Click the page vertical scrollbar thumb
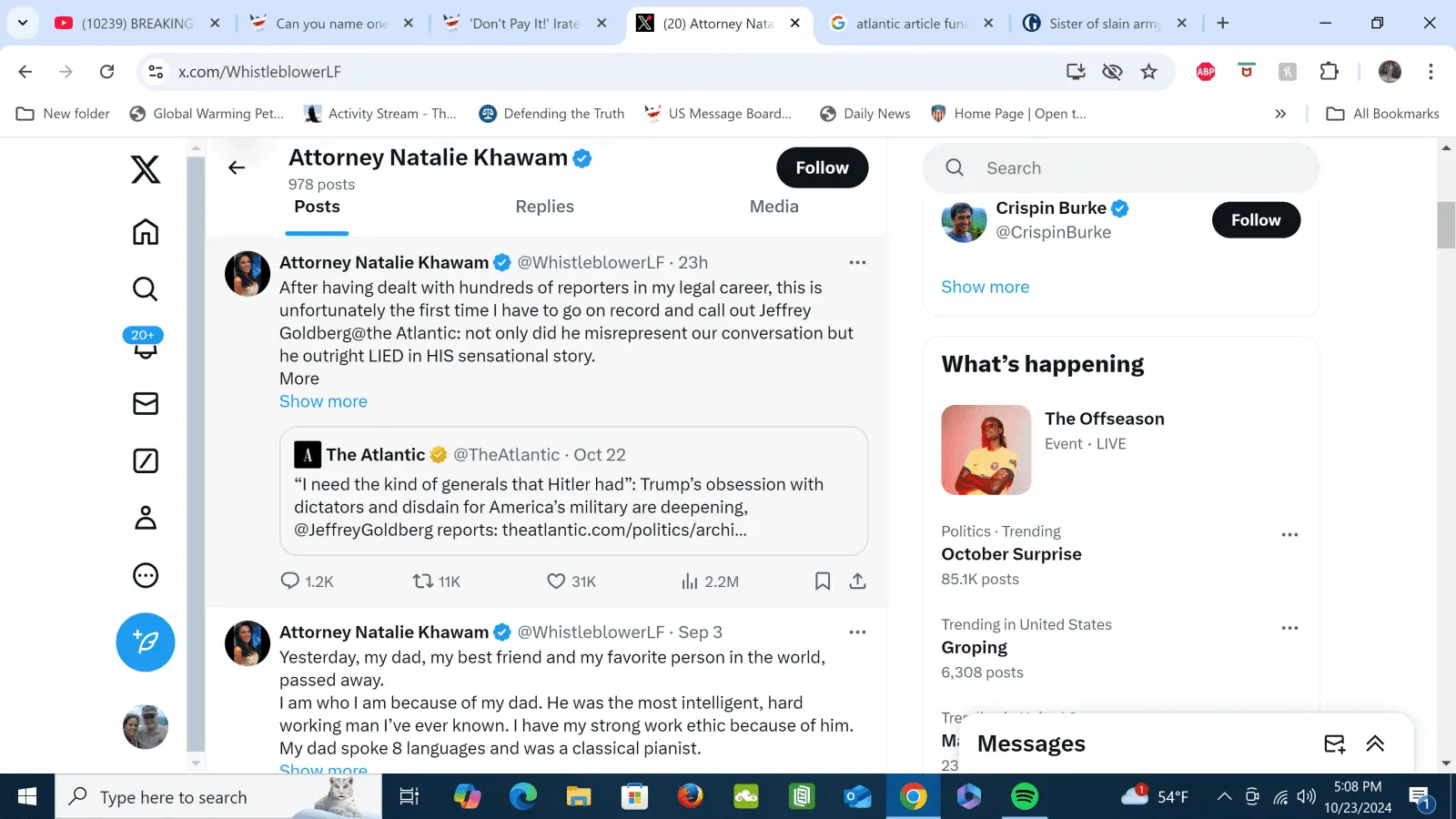This screenshot has width=1456, height=819. point(1446,225)
